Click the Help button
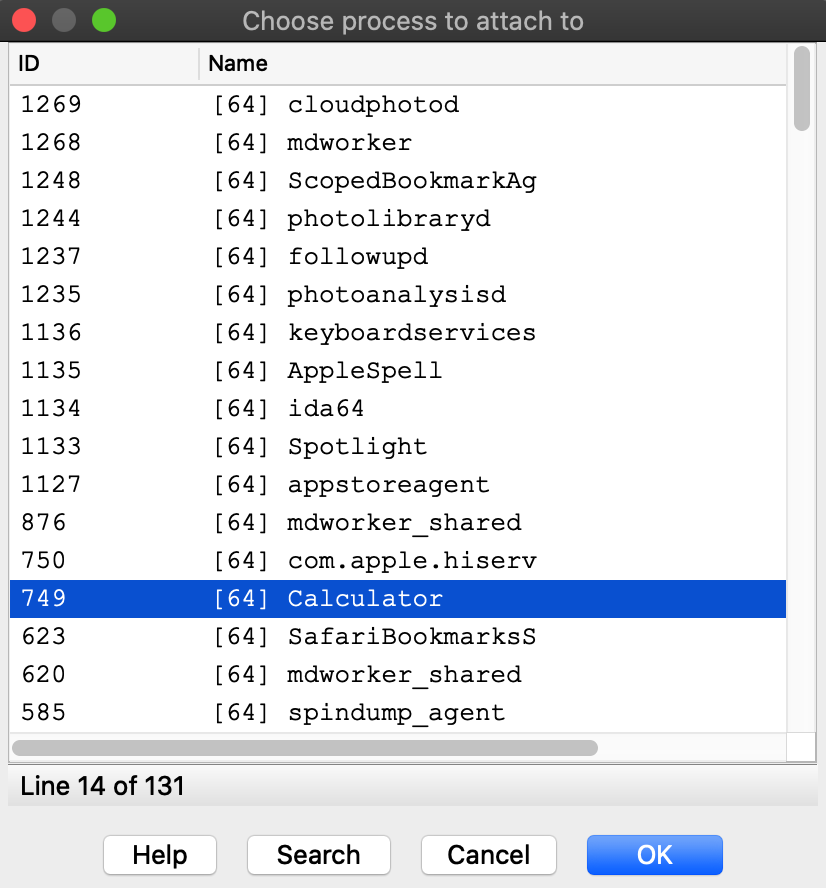This screenshot has width=826, height=888. coord(160,855)
